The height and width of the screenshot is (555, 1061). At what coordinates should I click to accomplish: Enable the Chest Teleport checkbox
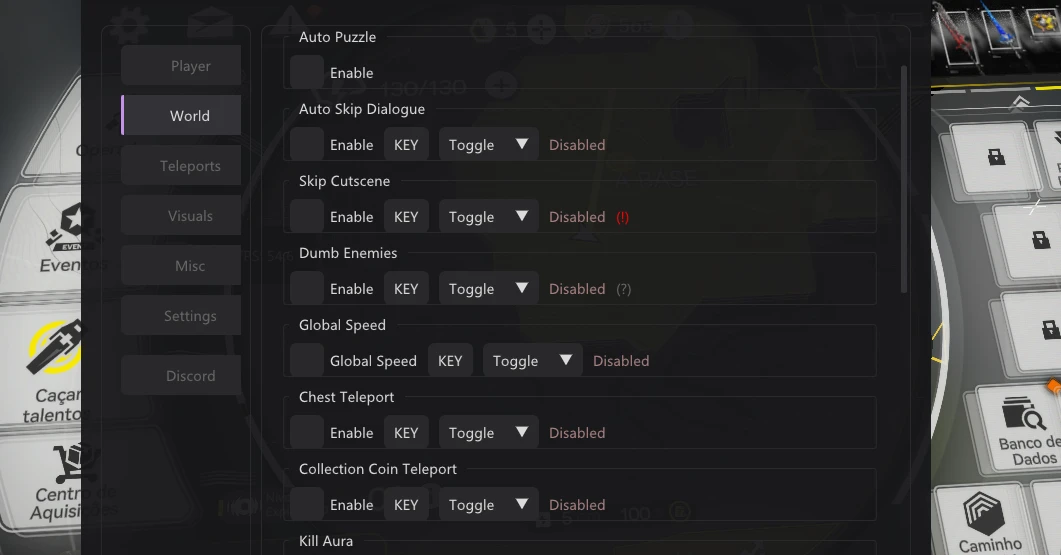[307, 433]
